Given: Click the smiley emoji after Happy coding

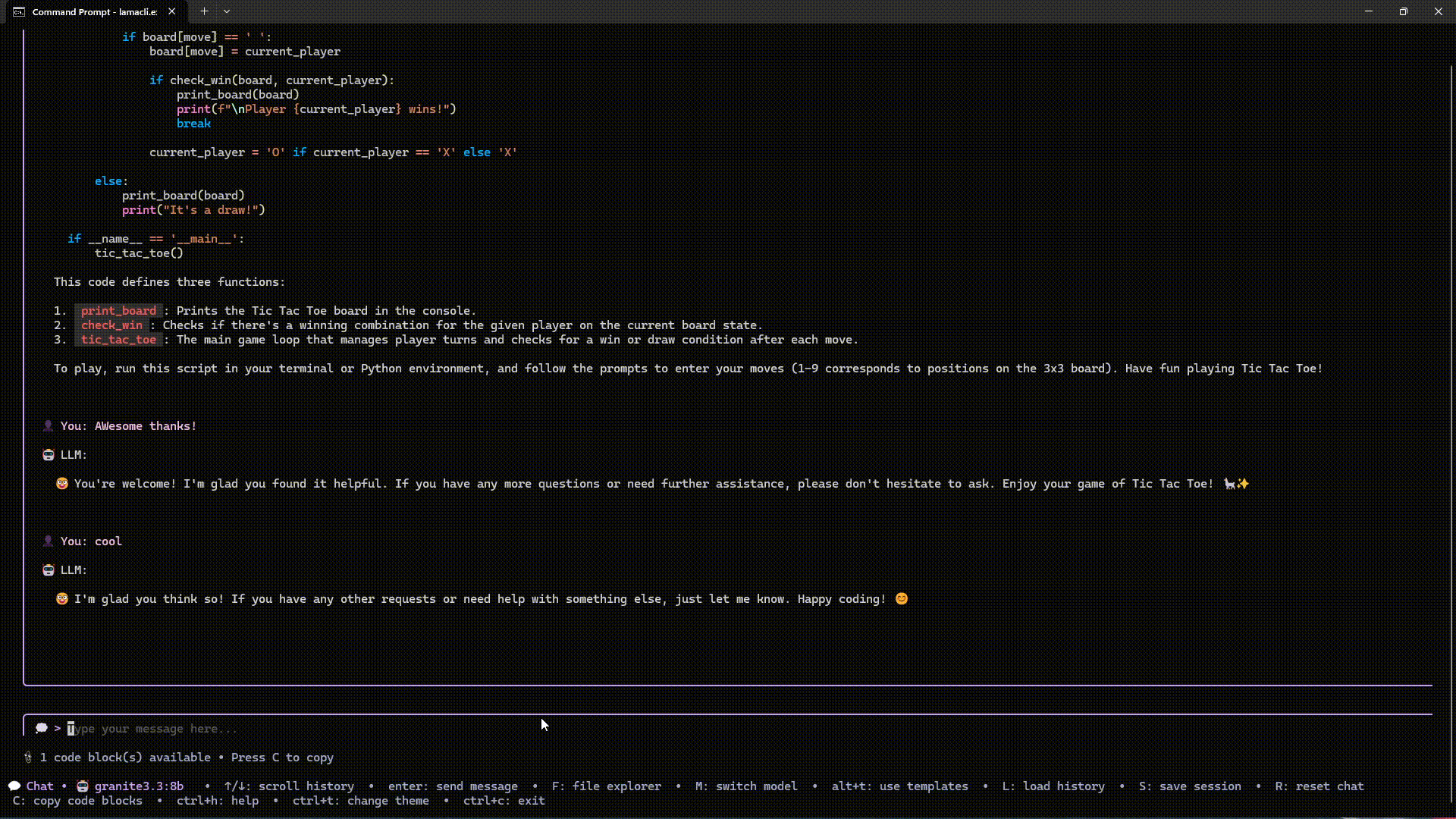Looking at the screenshot, I should 902,599.
